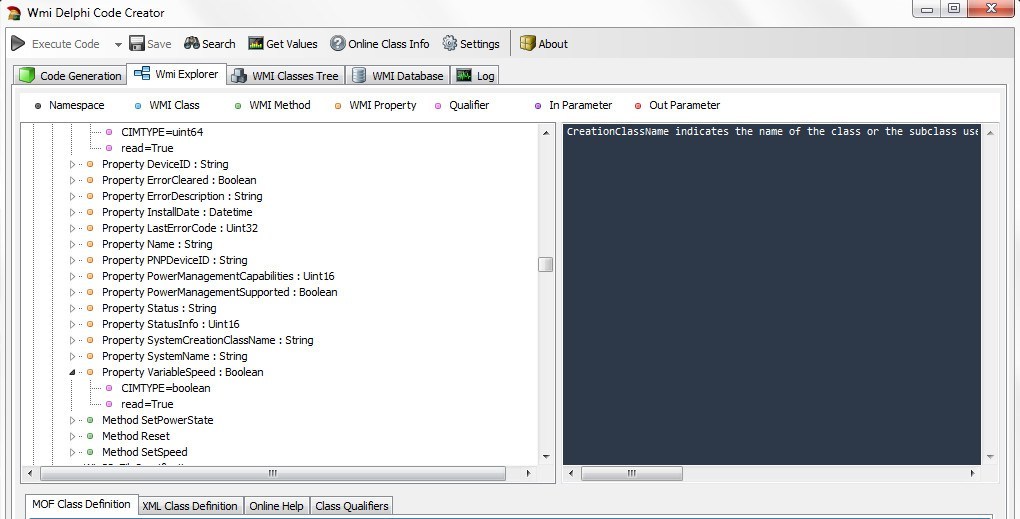Switch to the WMI Classes Tree tab
This screenshot has height=519, width=1020.
pyautogui.click(x=286, y=75)
